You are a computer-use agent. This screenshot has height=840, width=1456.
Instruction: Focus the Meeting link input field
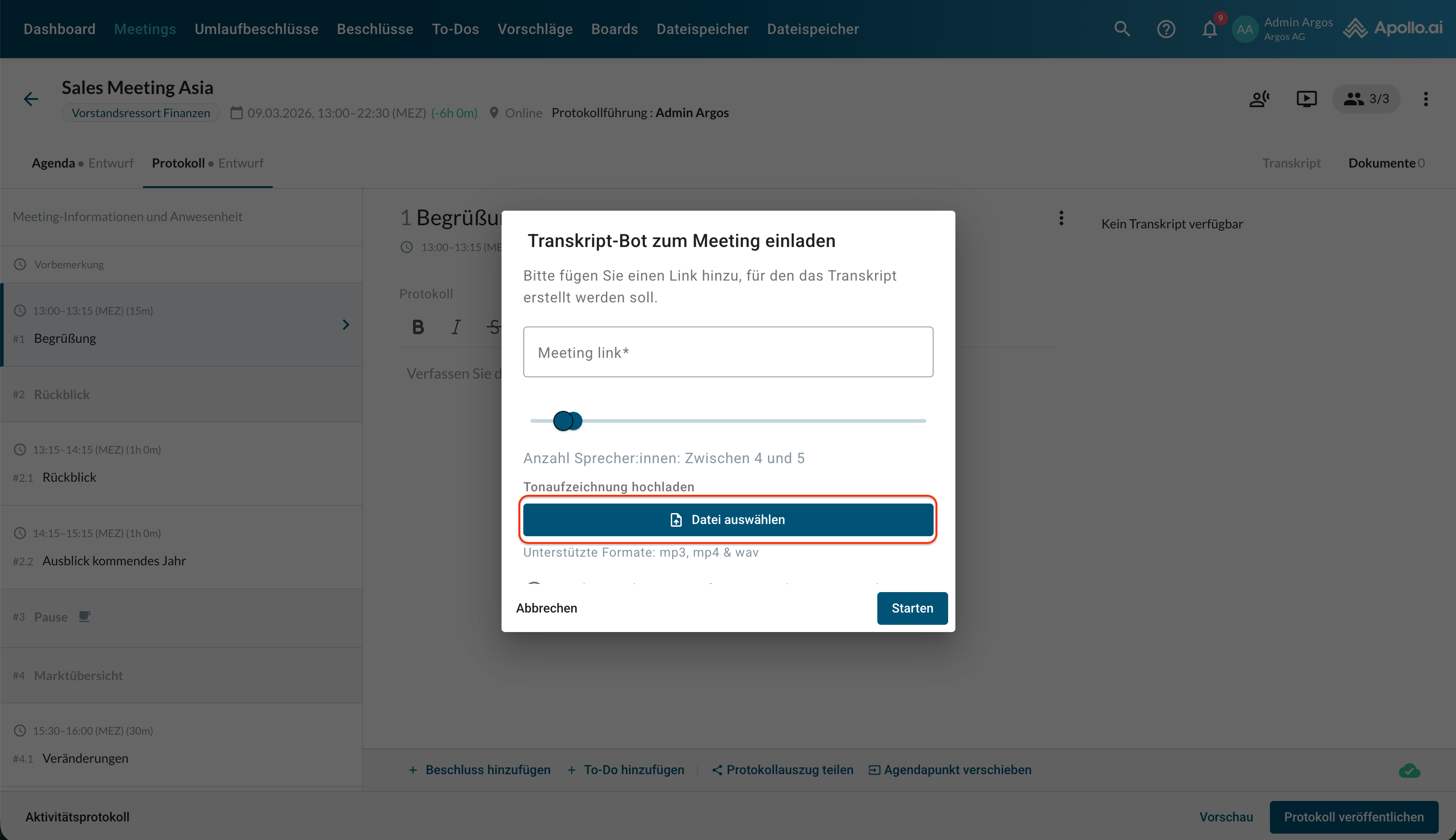tap(728, 352)
